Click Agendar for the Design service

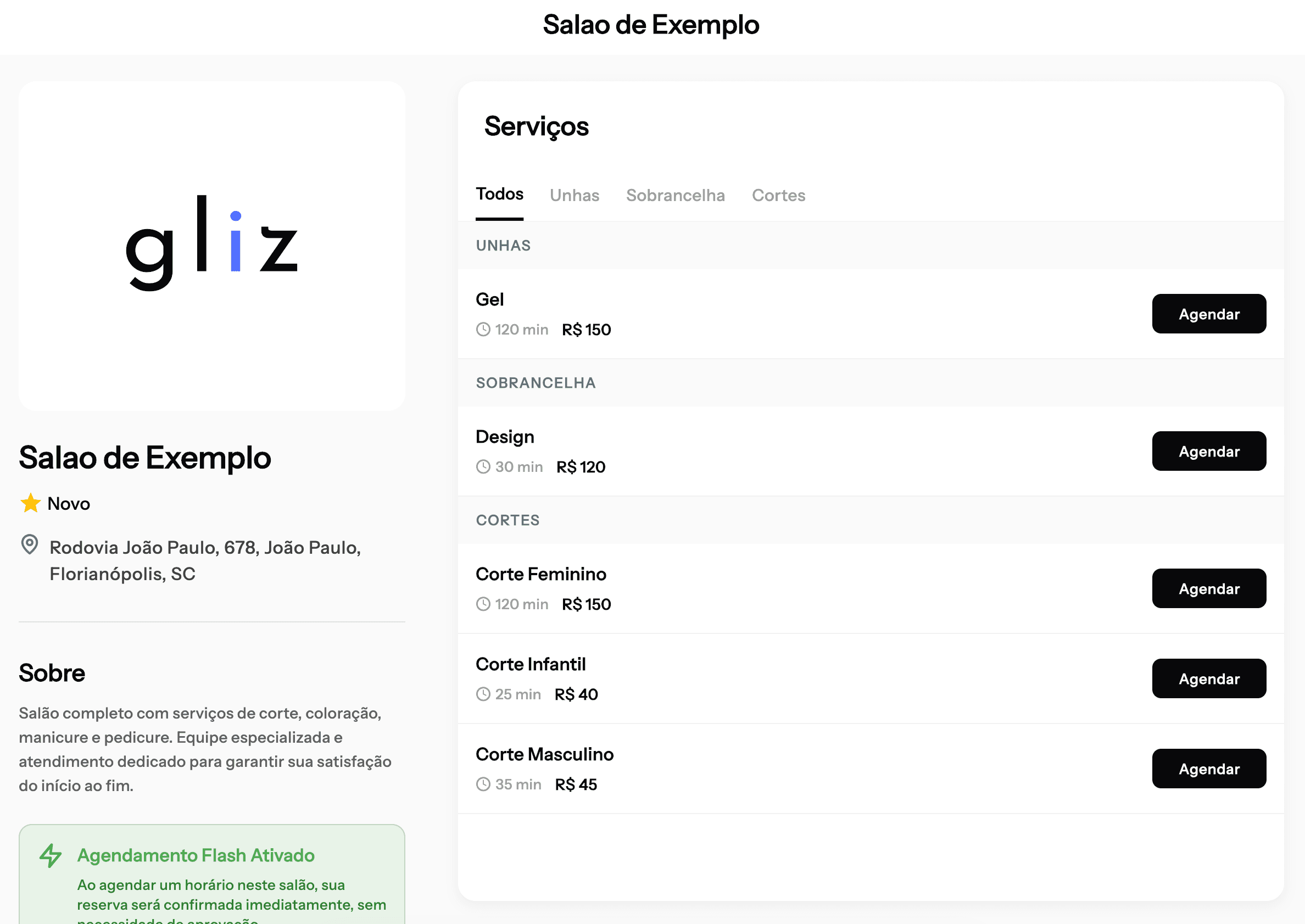click(1209, 450)
